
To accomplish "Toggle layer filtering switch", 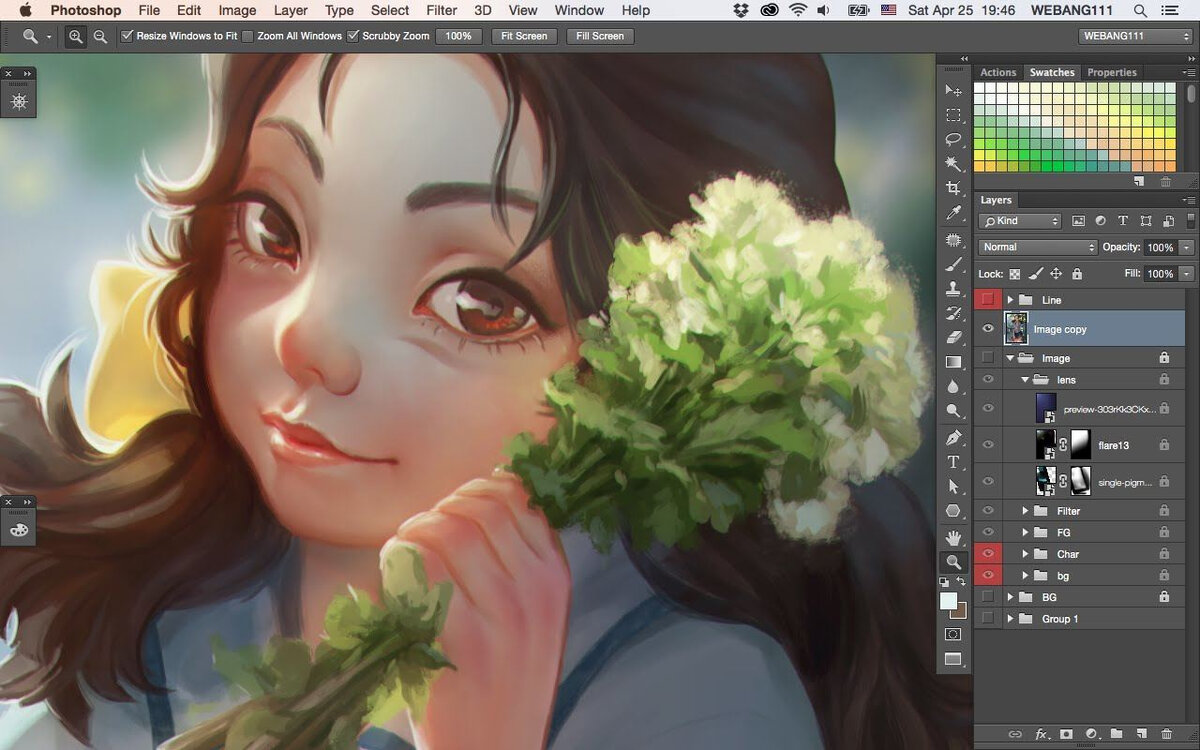I will coord(1190,221).
